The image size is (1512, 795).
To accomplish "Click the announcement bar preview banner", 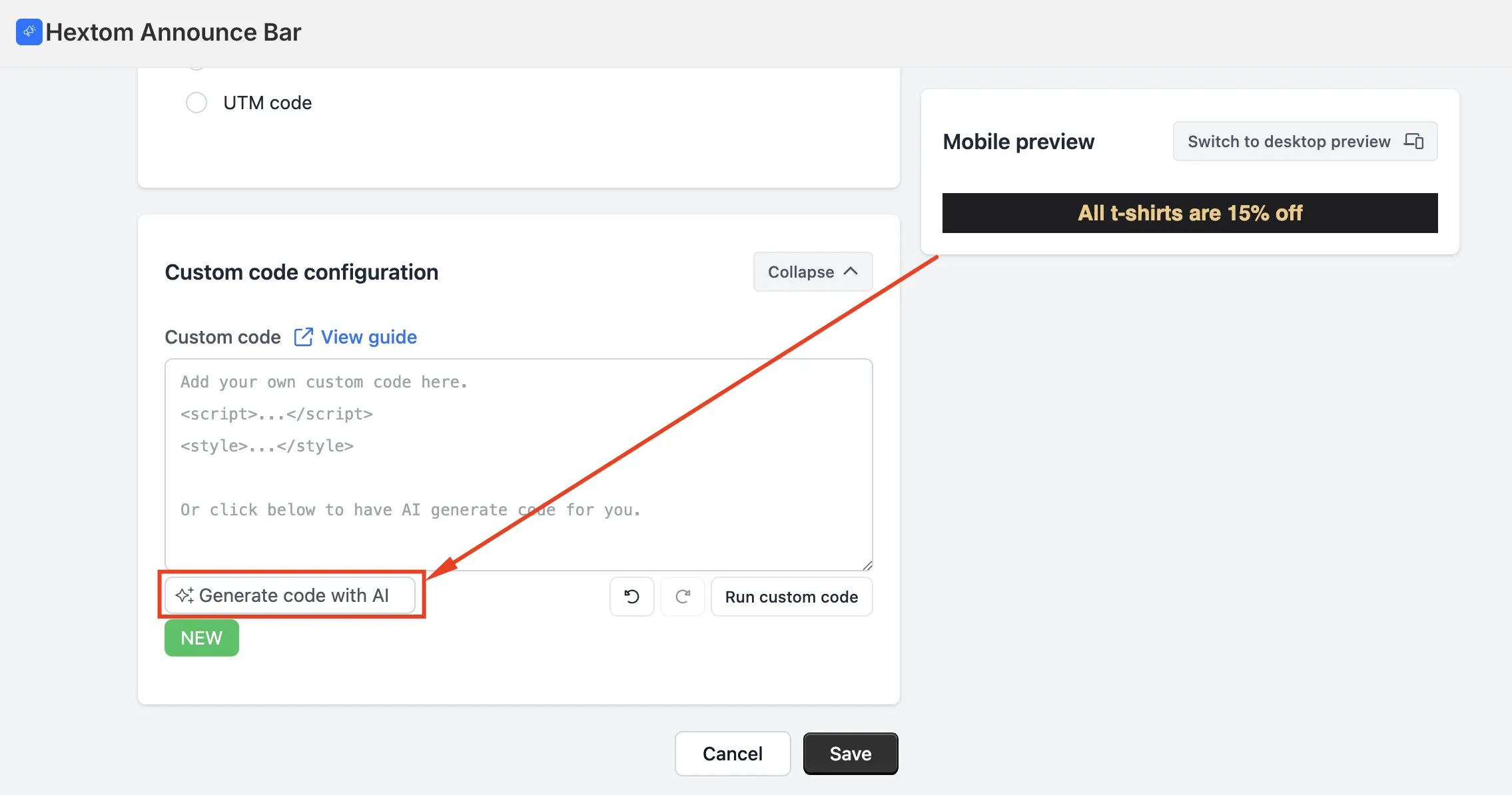I will coord(1190,213).
